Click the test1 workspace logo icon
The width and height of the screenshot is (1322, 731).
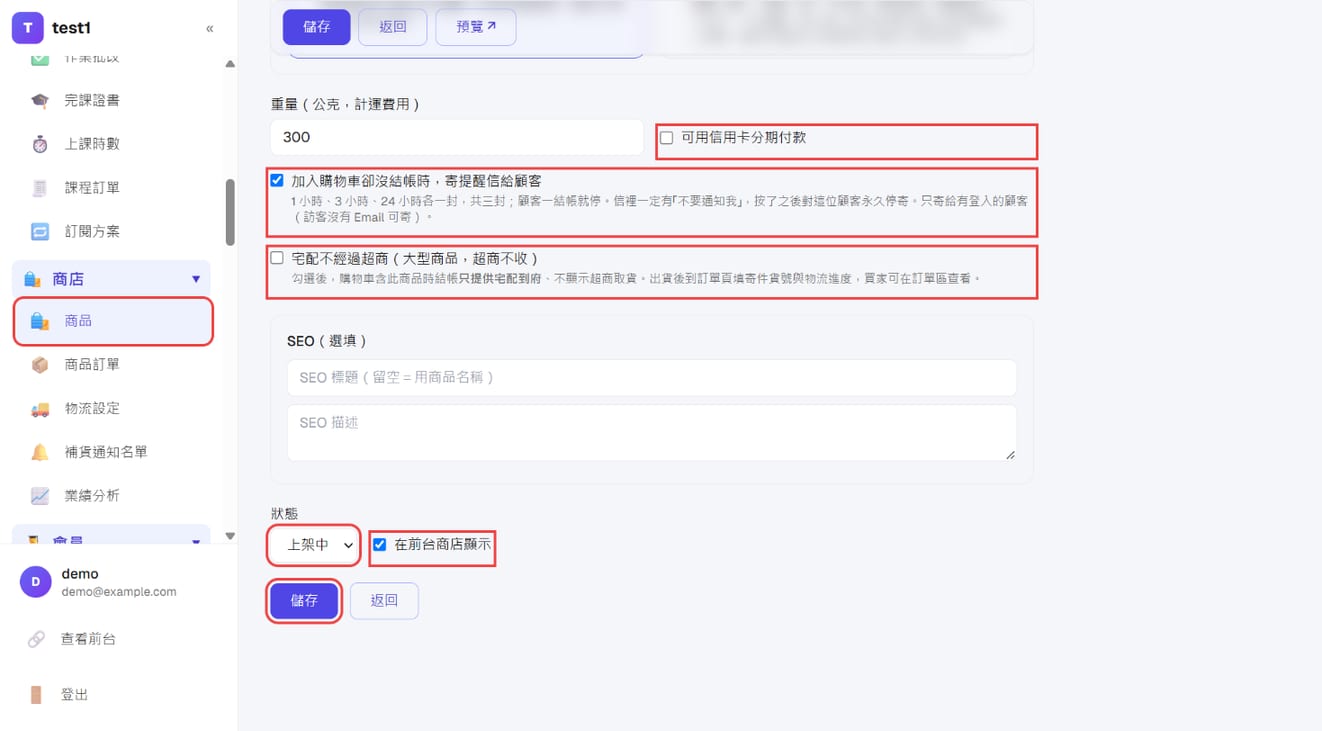coord(28,28)
